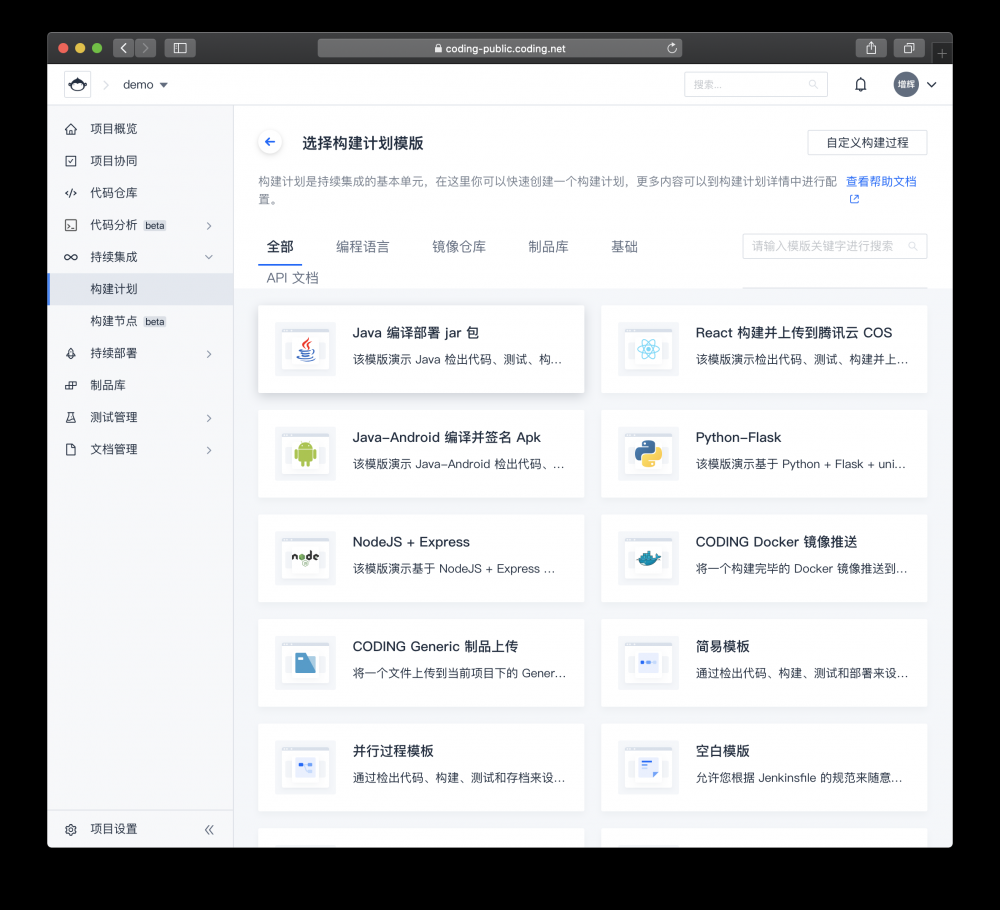Switch to the 编程语言 tab
The width and height of the screenshot is (1000, 910).
click(363, 246)
